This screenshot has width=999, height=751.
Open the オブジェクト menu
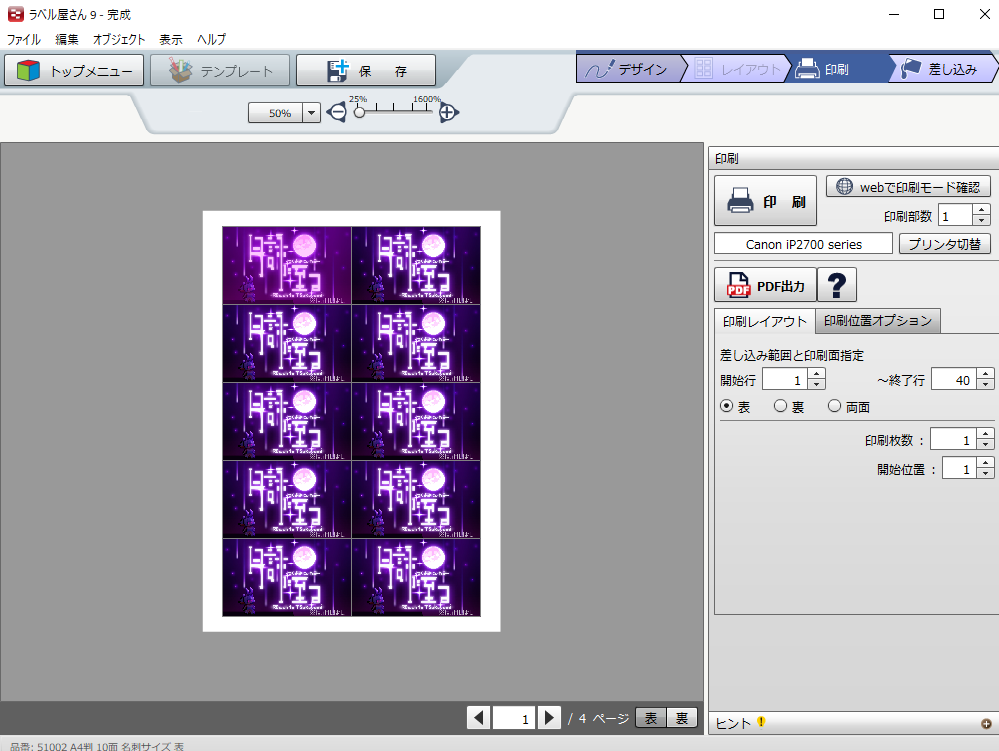click(119, 39)
